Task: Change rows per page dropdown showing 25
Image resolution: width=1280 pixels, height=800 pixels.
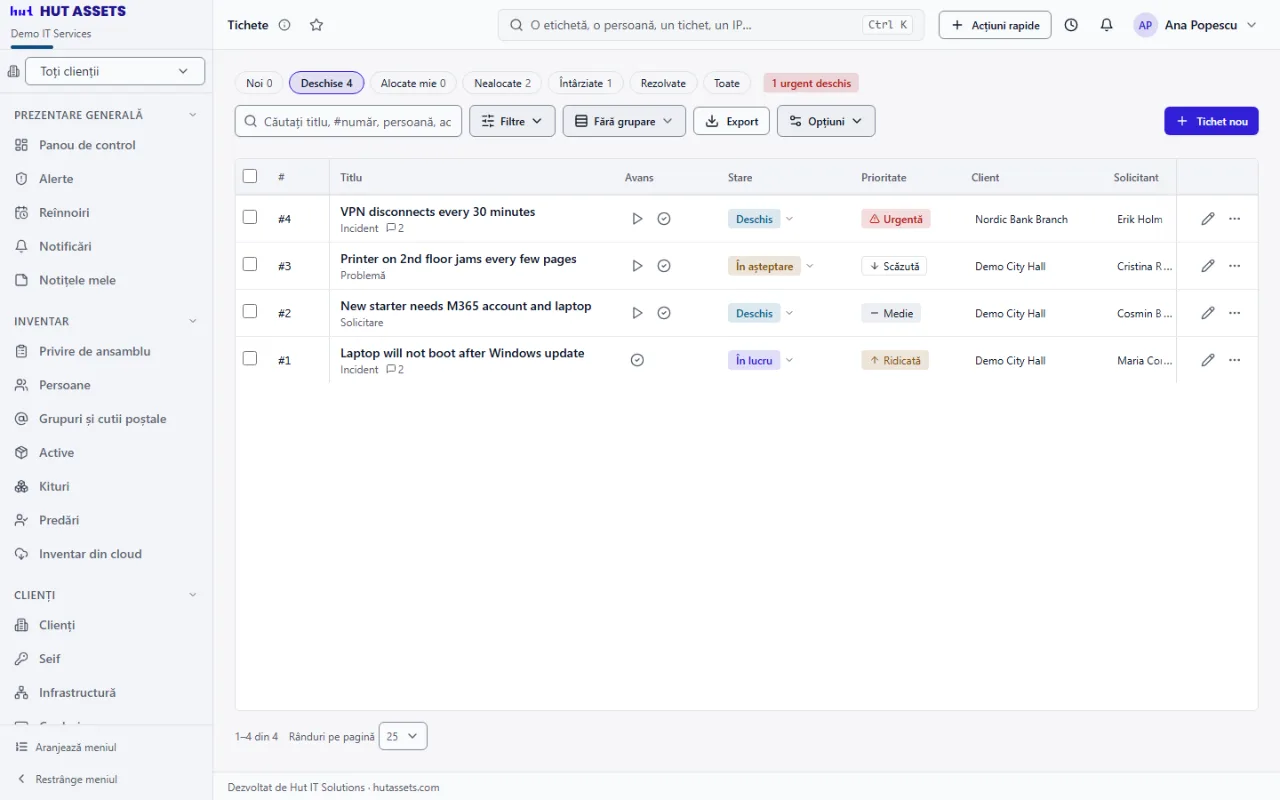Action: pyautogui.click(x=403, y=736)
